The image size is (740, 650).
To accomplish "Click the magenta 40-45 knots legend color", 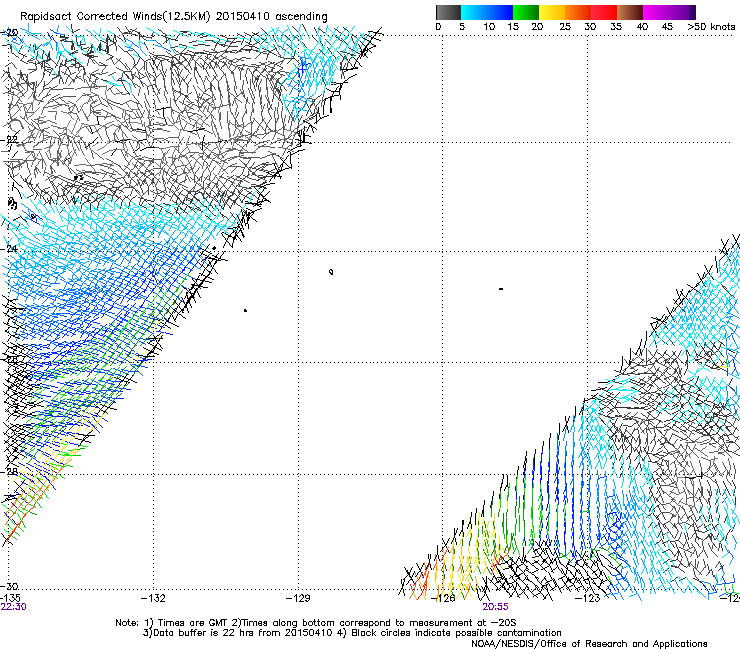I will [x=656, y=12].
